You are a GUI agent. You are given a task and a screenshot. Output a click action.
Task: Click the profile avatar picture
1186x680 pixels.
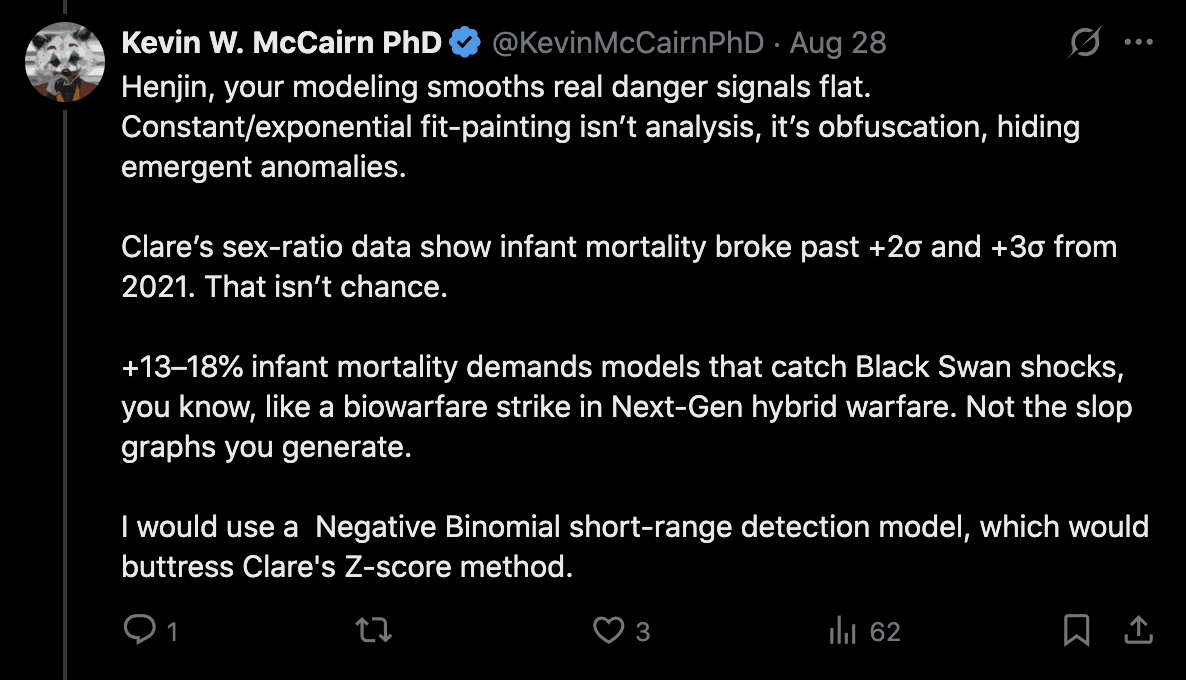click(65, 61)
